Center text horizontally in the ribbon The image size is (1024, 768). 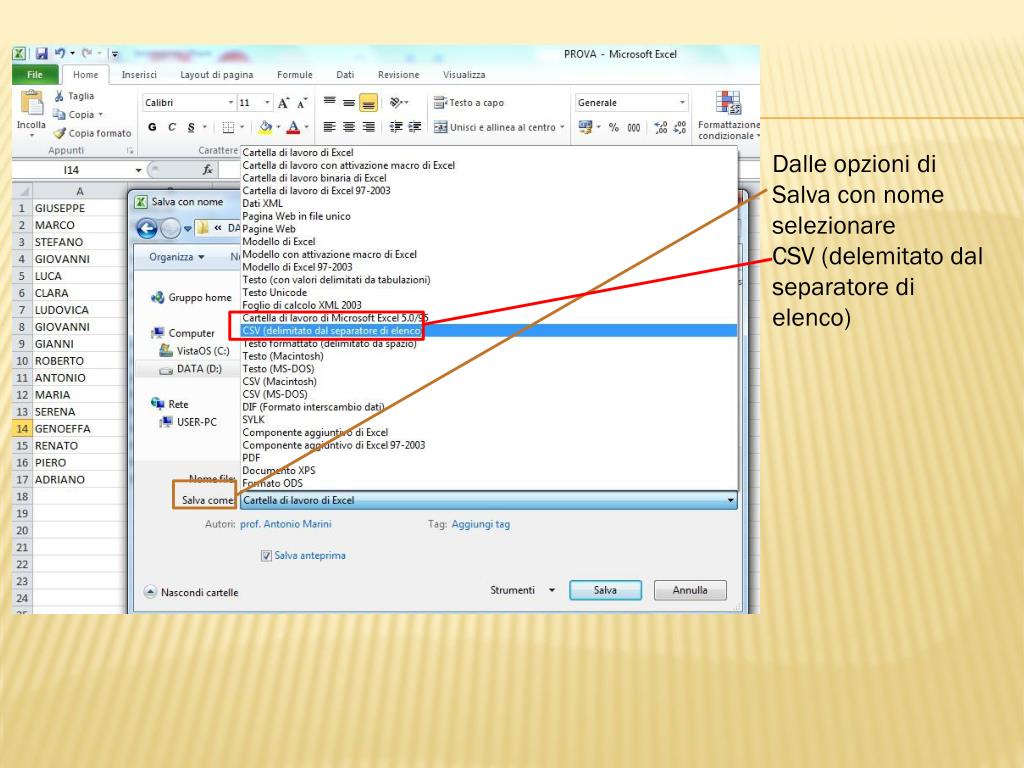pos(349,127)
